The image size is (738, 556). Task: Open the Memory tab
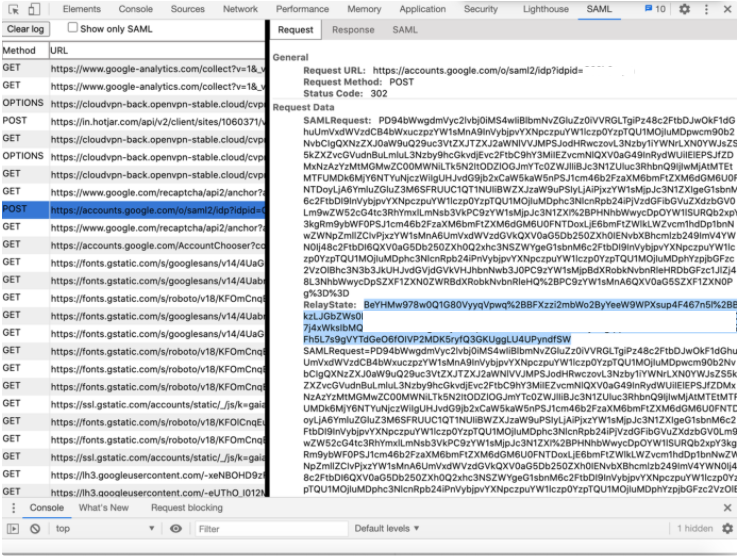pos(364,9)
